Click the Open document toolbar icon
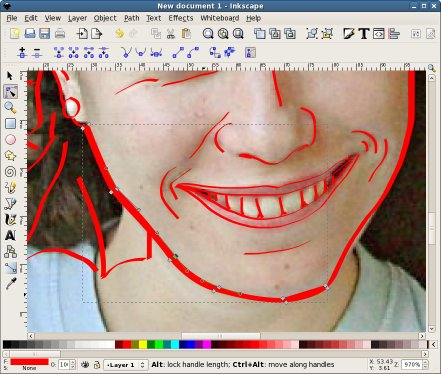The height and width of the screenshot is (374, 441). pyautogui.click(x=30, y=34)
